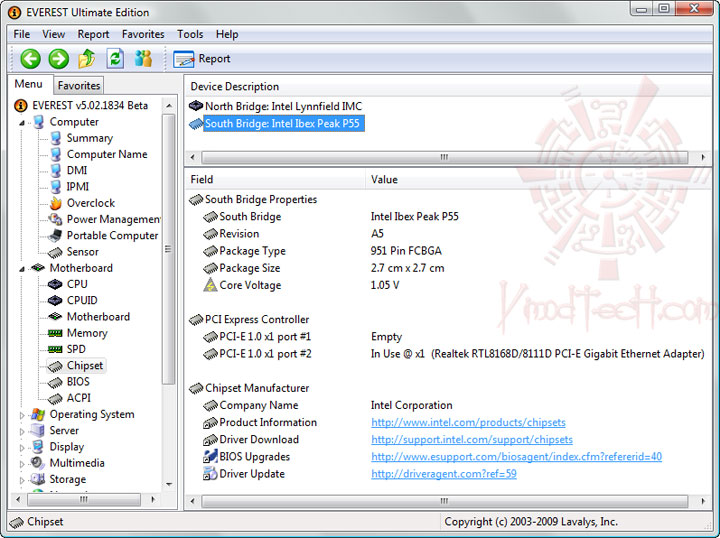
Task: Click the BIOS chip icon
Action: coord(55,382)
